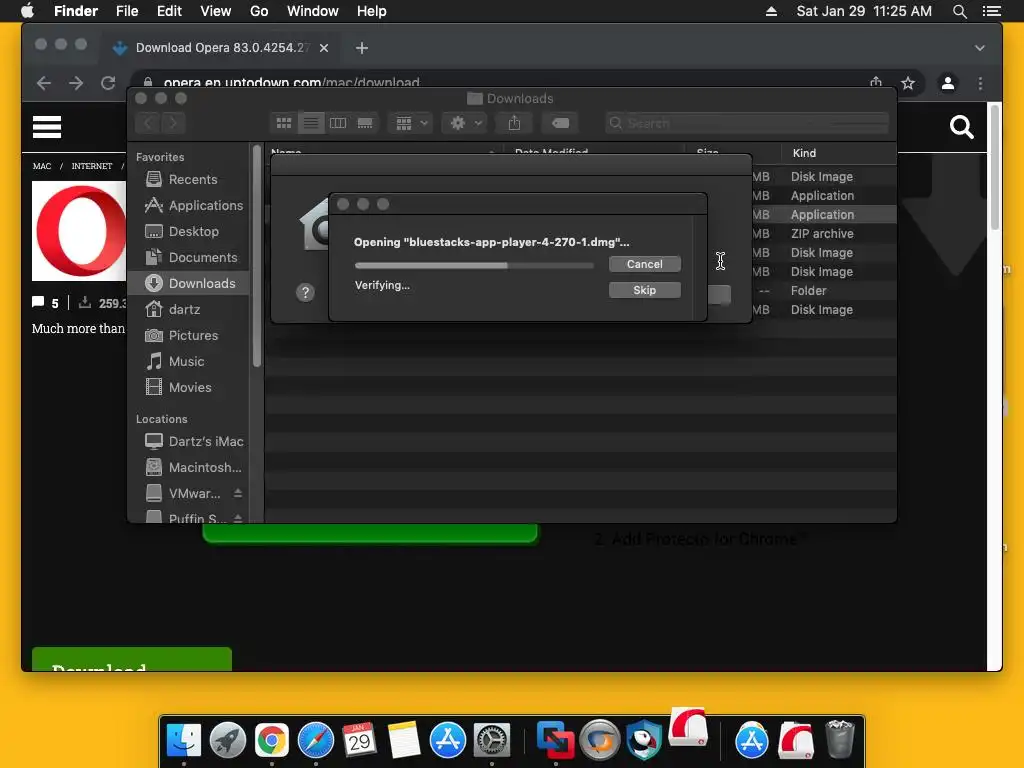
Task: Open the Help menu
Action: point(372,11)
